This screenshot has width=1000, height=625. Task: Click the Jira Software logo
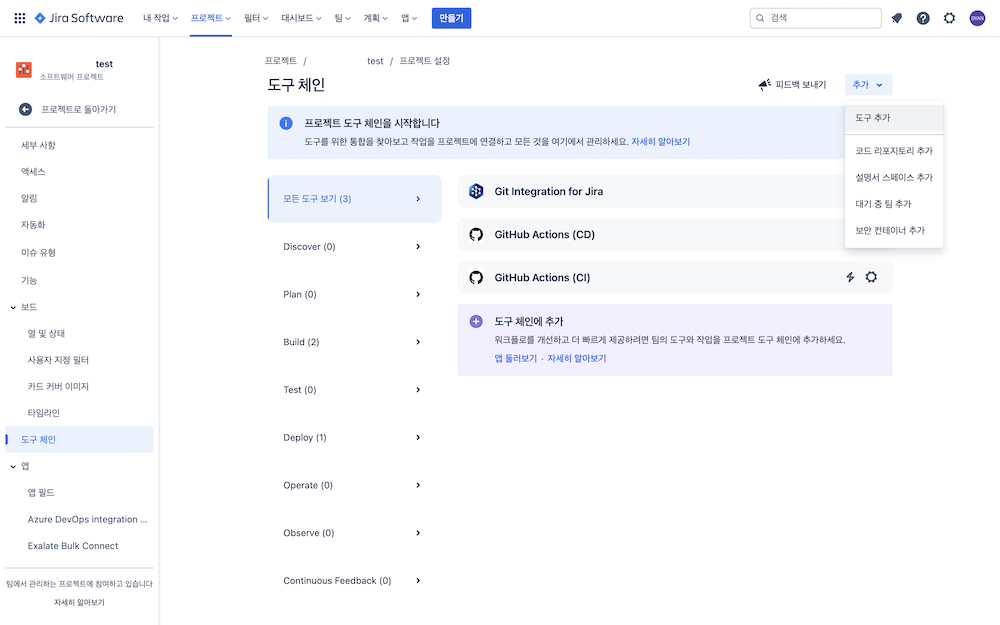[79, 18]
